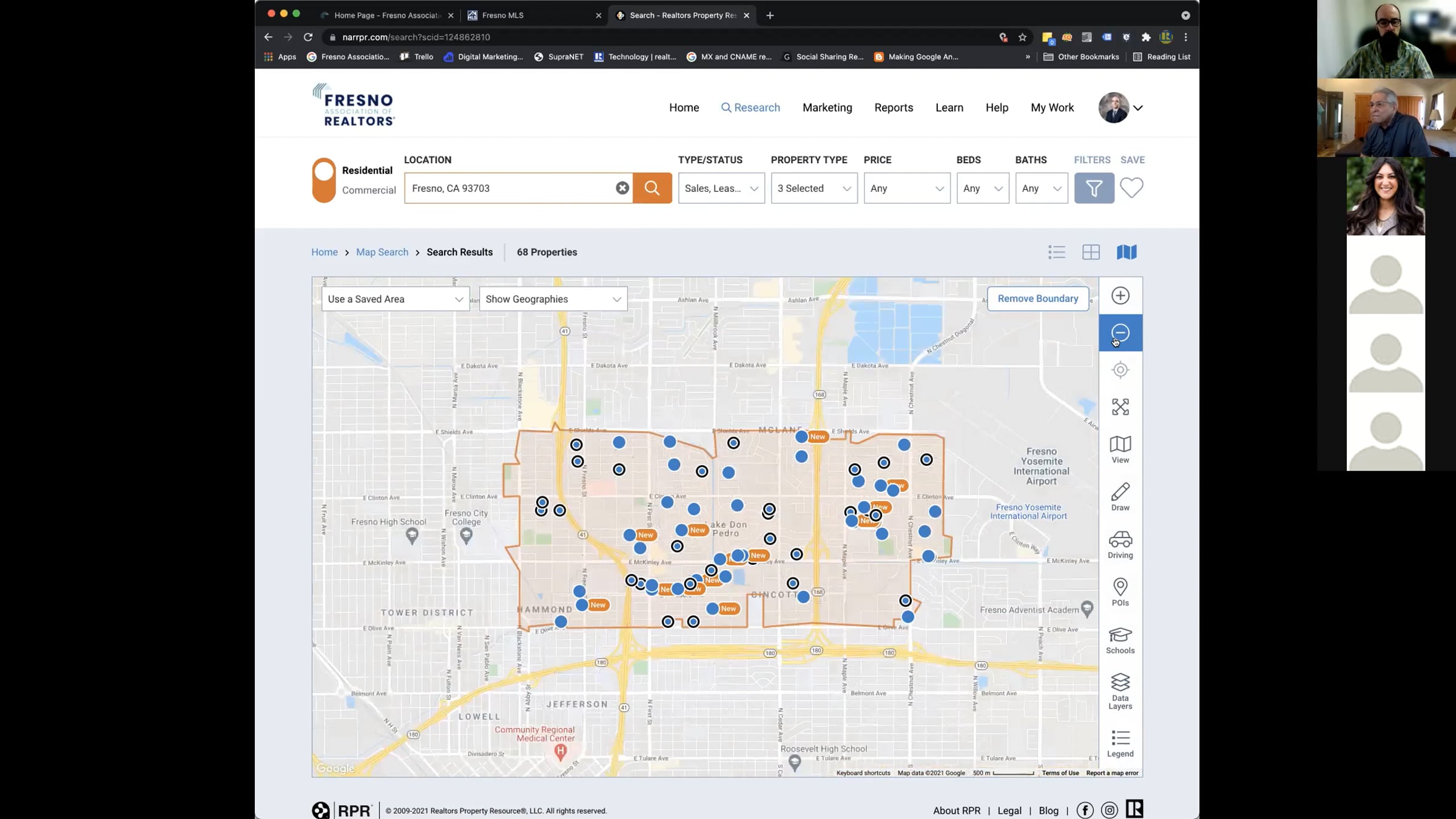Open the Schools overlay tool
Viewport: 1456px width, 819px height.
(x=1120, y=640)
